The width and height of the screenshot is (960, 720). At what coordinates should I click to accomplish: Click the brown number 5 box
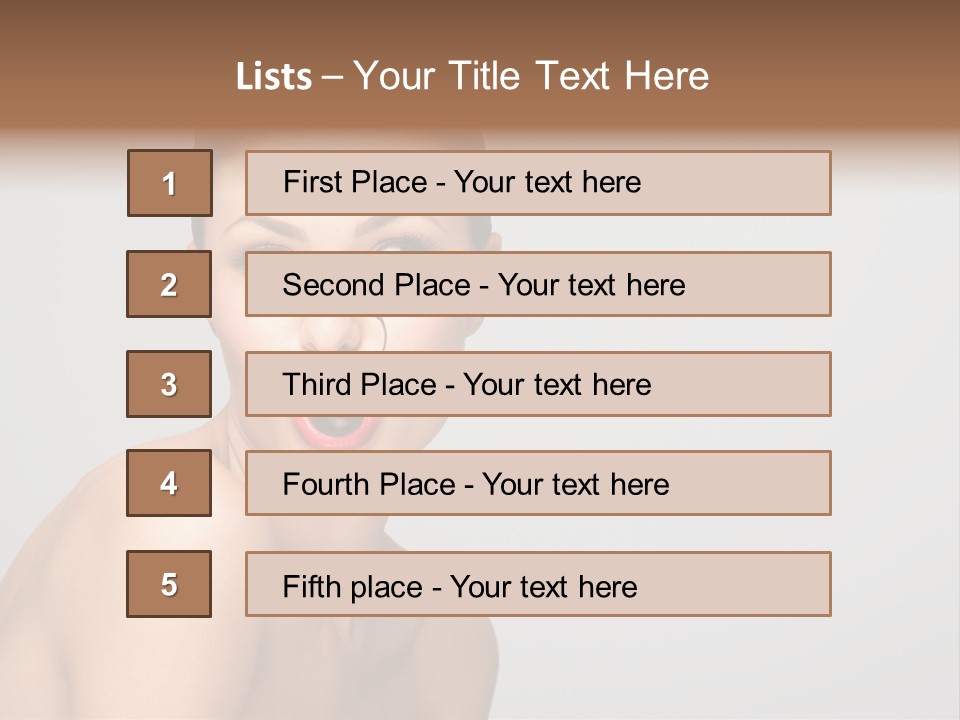pos(169,584)
